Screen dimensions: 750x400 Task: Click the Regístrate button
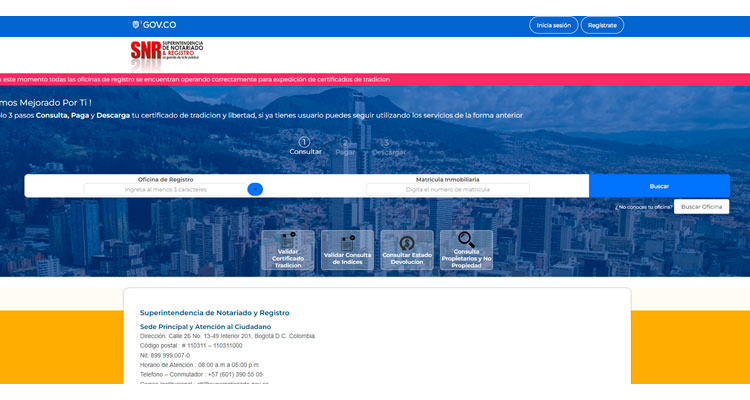602,25
